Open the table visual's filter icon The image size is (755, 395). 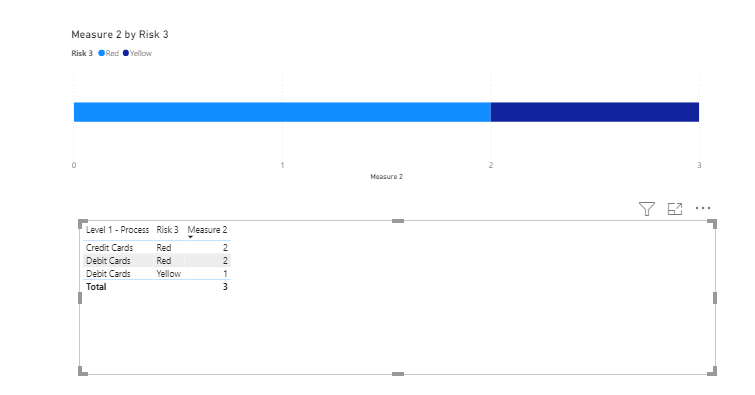pyautogui.click(x=647, y=209)
